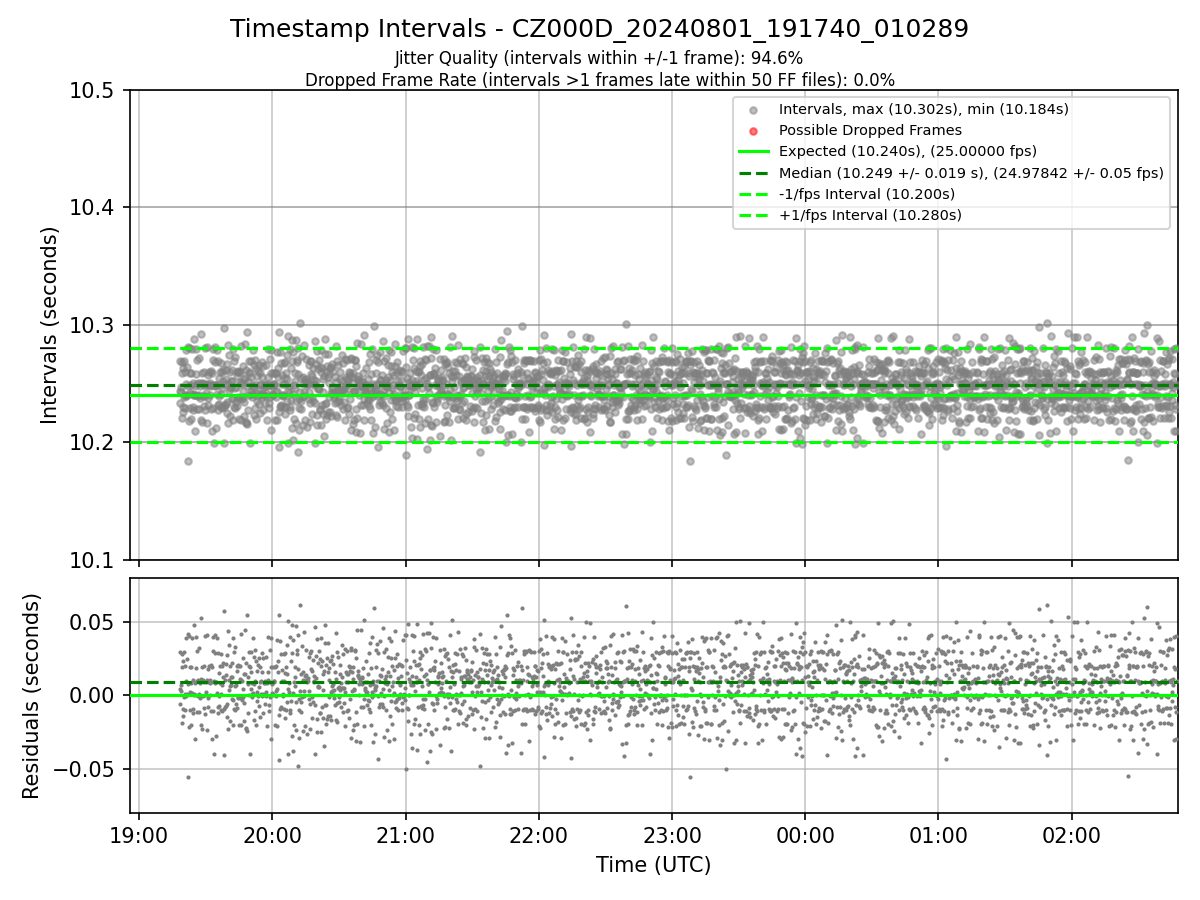Click the plot title 'Timestamp Intervals - CZ000D_20240801_191740_010289'

599,29
